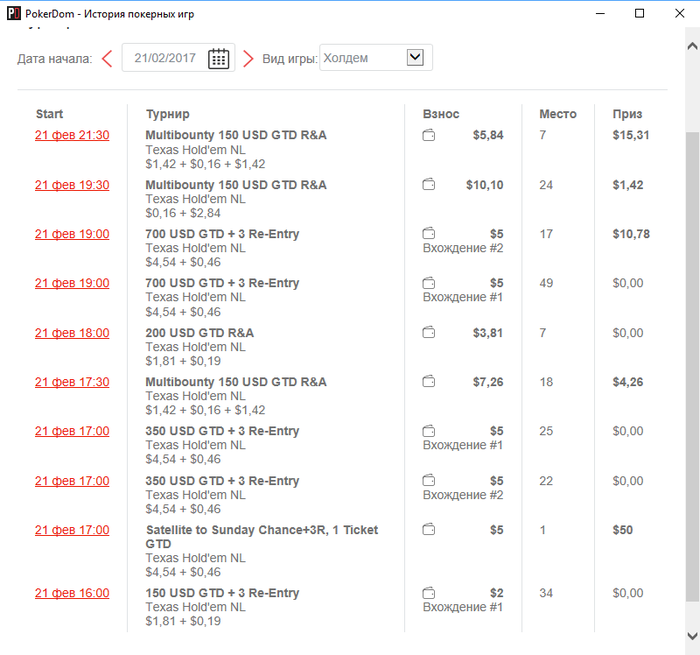Click the $4,26 prize value
This screenshot has height=655, width=700.
628,382
